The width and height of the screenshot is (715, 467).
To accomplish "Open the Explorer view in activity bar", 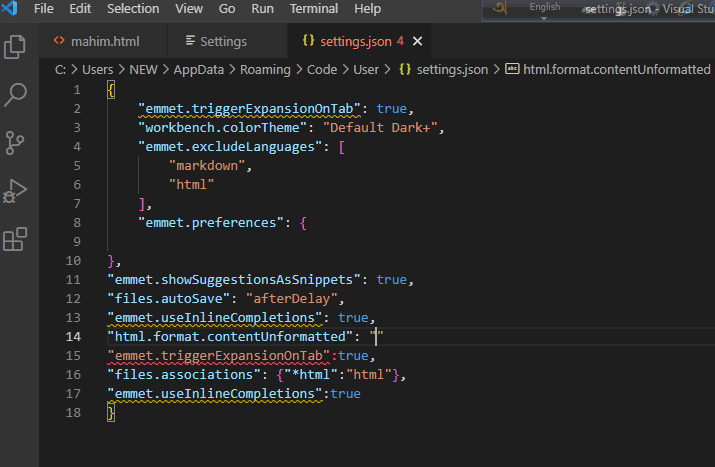I will (x=15, y=47).
